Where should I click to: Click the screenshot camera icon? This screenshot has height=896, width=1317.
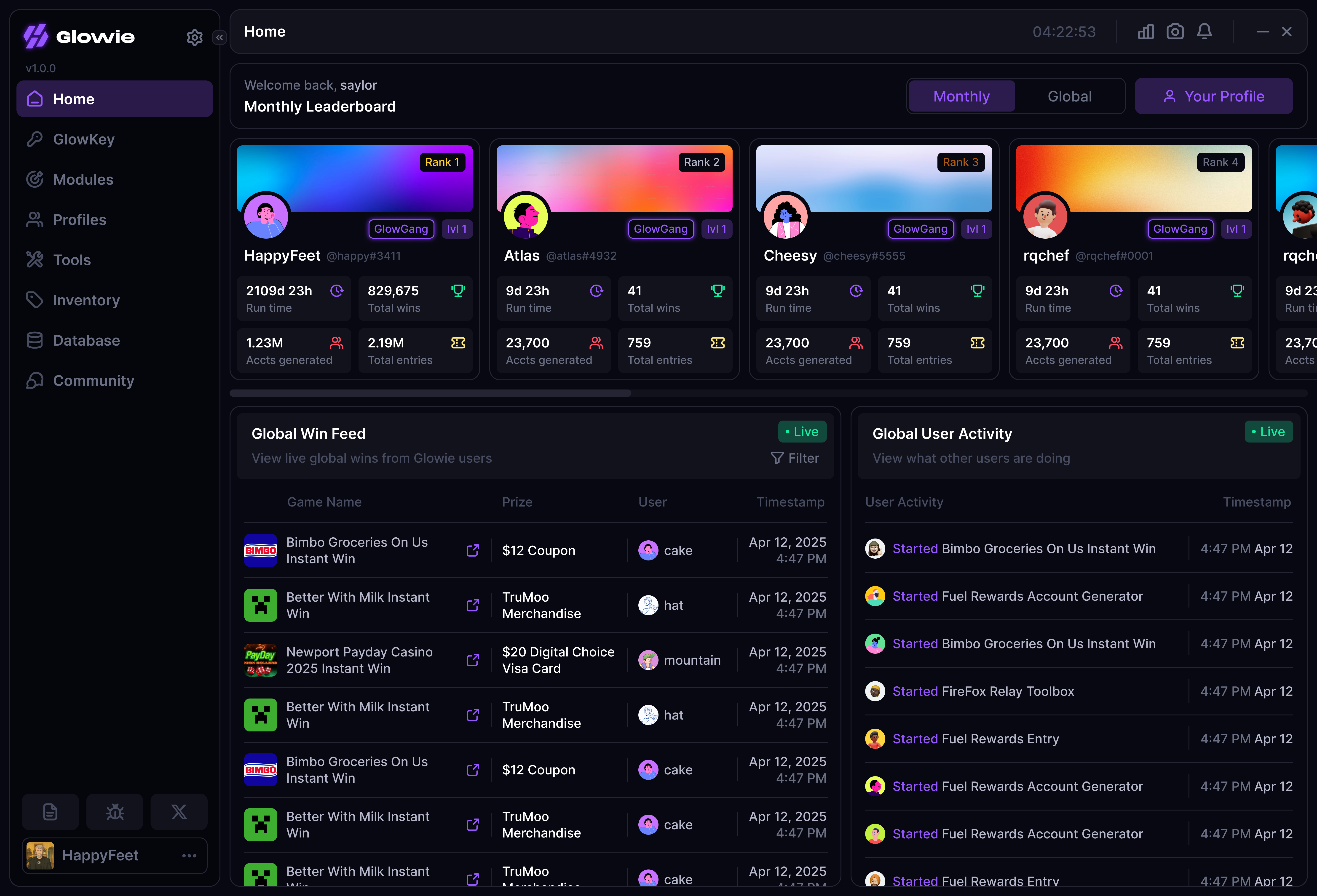coord(1175,32)
